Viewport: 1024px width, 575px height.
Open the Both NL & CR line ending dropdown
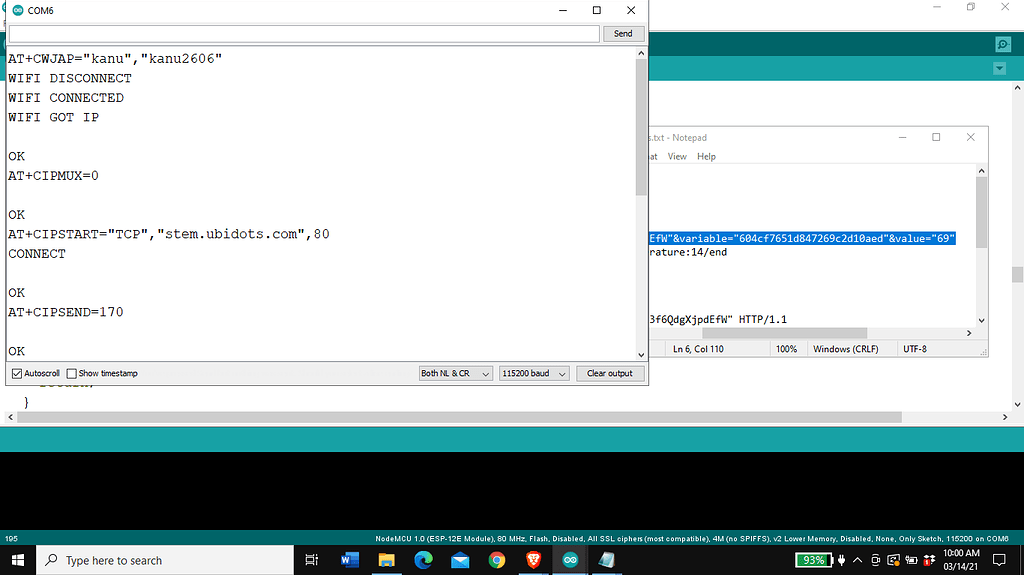tap(455, 373)
